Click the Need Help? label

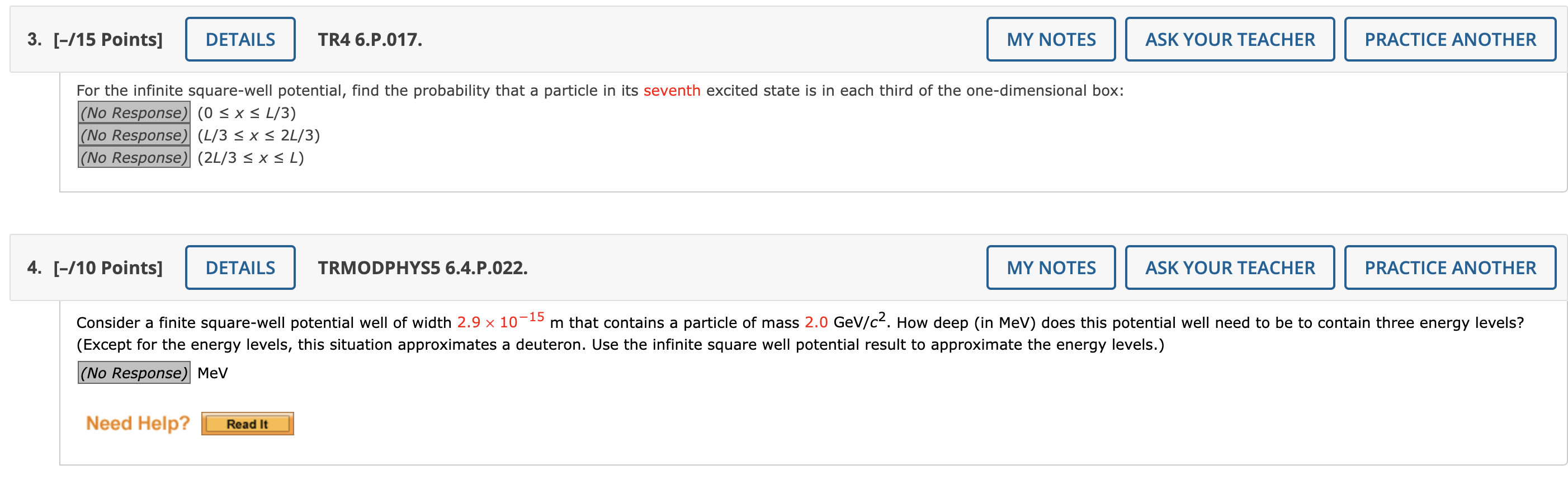138,423
